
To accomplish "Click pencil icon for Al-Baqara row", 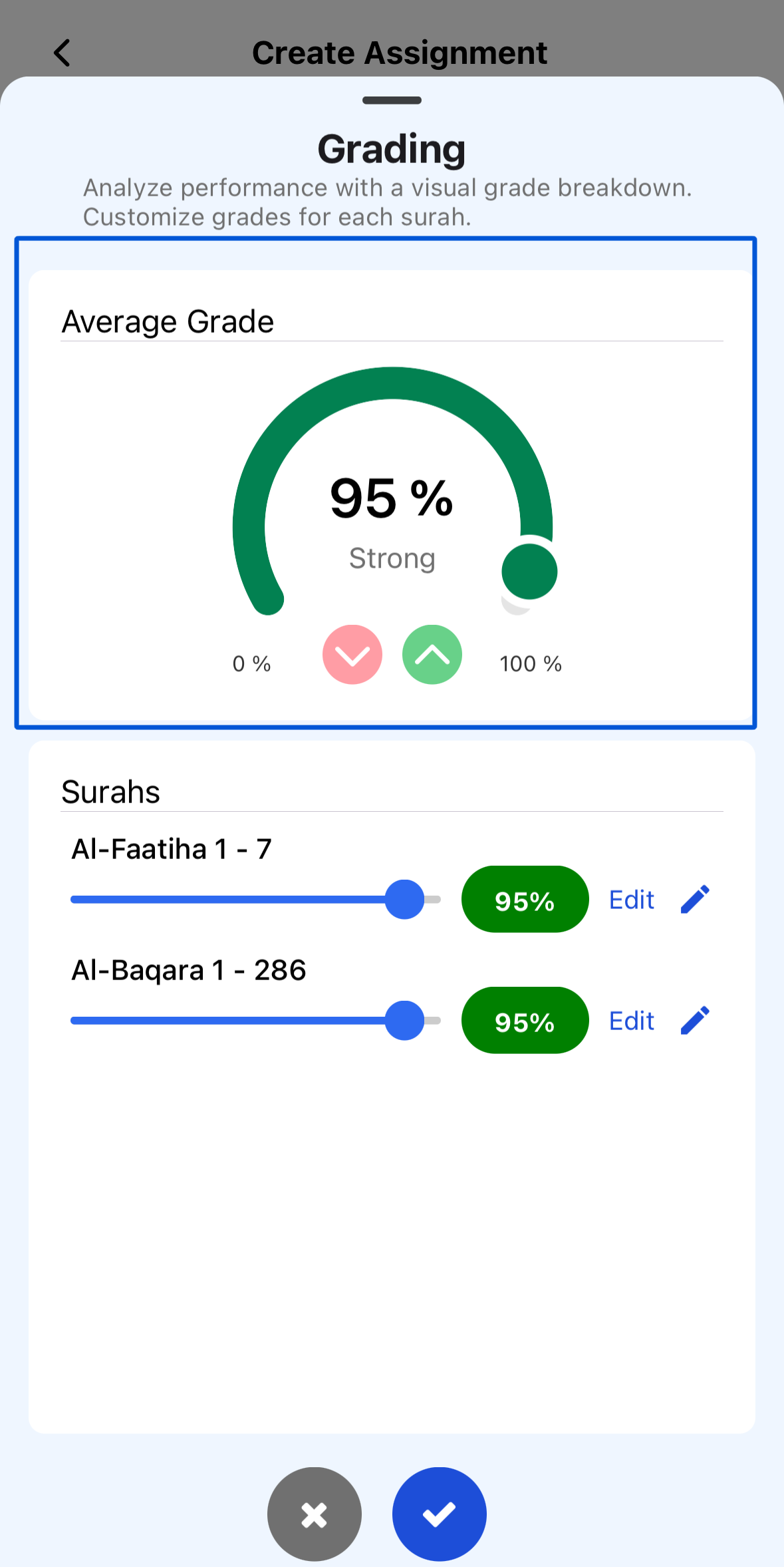I will pos(696,1021).
